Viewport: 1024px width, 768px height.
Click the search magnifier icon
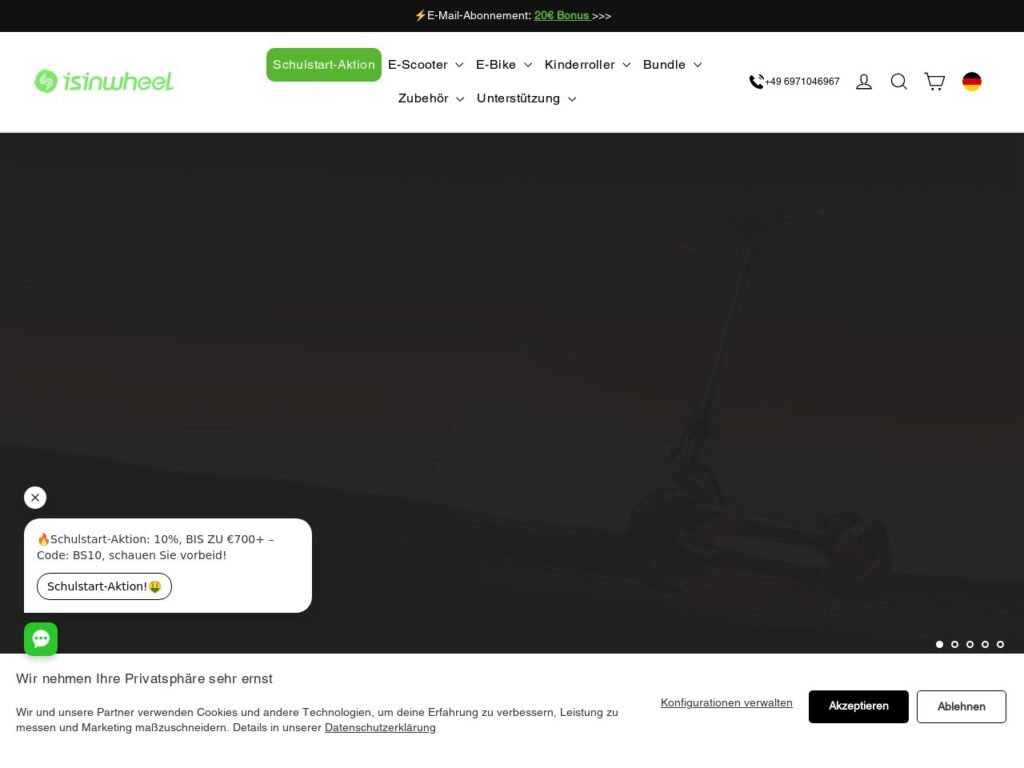click(899, 82)
